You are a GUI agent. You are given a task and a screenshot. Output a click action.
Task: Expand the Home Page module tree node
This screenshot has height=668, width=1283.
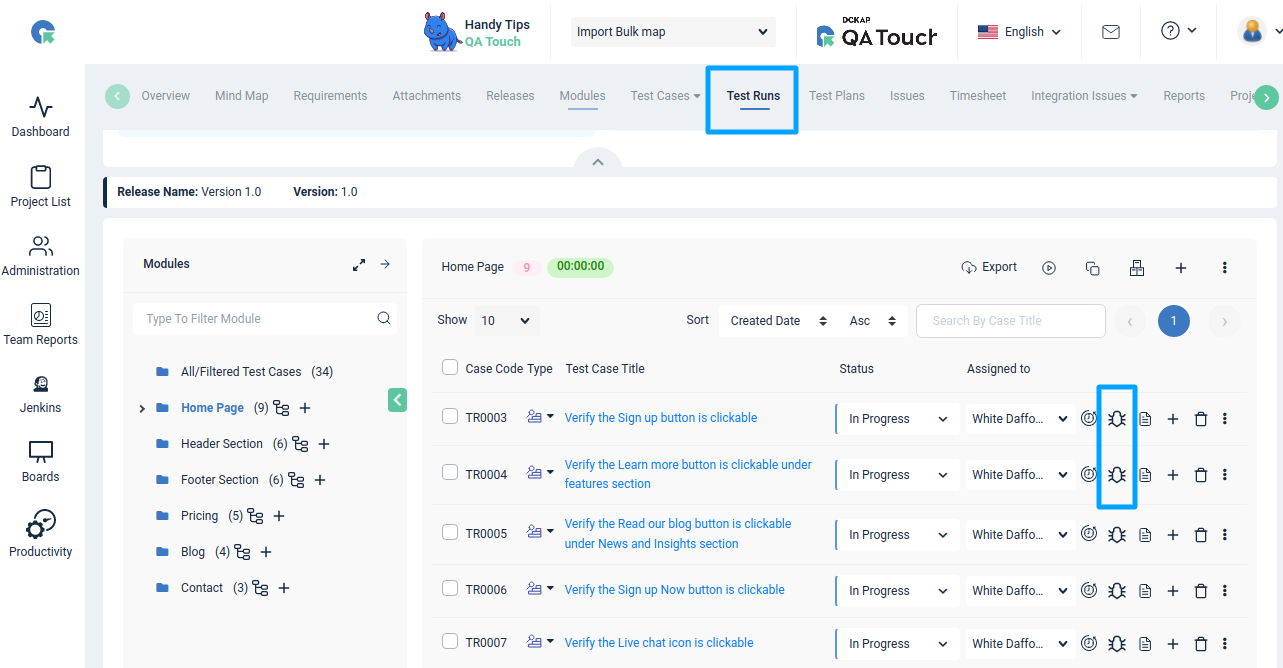[x=141, y=408]
